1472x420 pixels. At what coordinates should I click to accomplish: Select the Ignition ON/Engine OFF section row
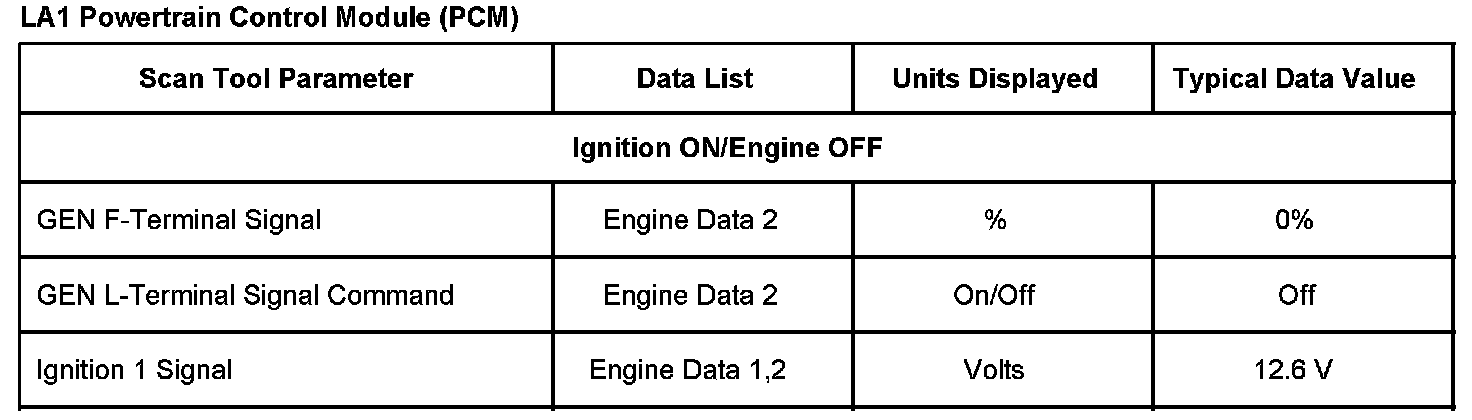coord(727,149)
